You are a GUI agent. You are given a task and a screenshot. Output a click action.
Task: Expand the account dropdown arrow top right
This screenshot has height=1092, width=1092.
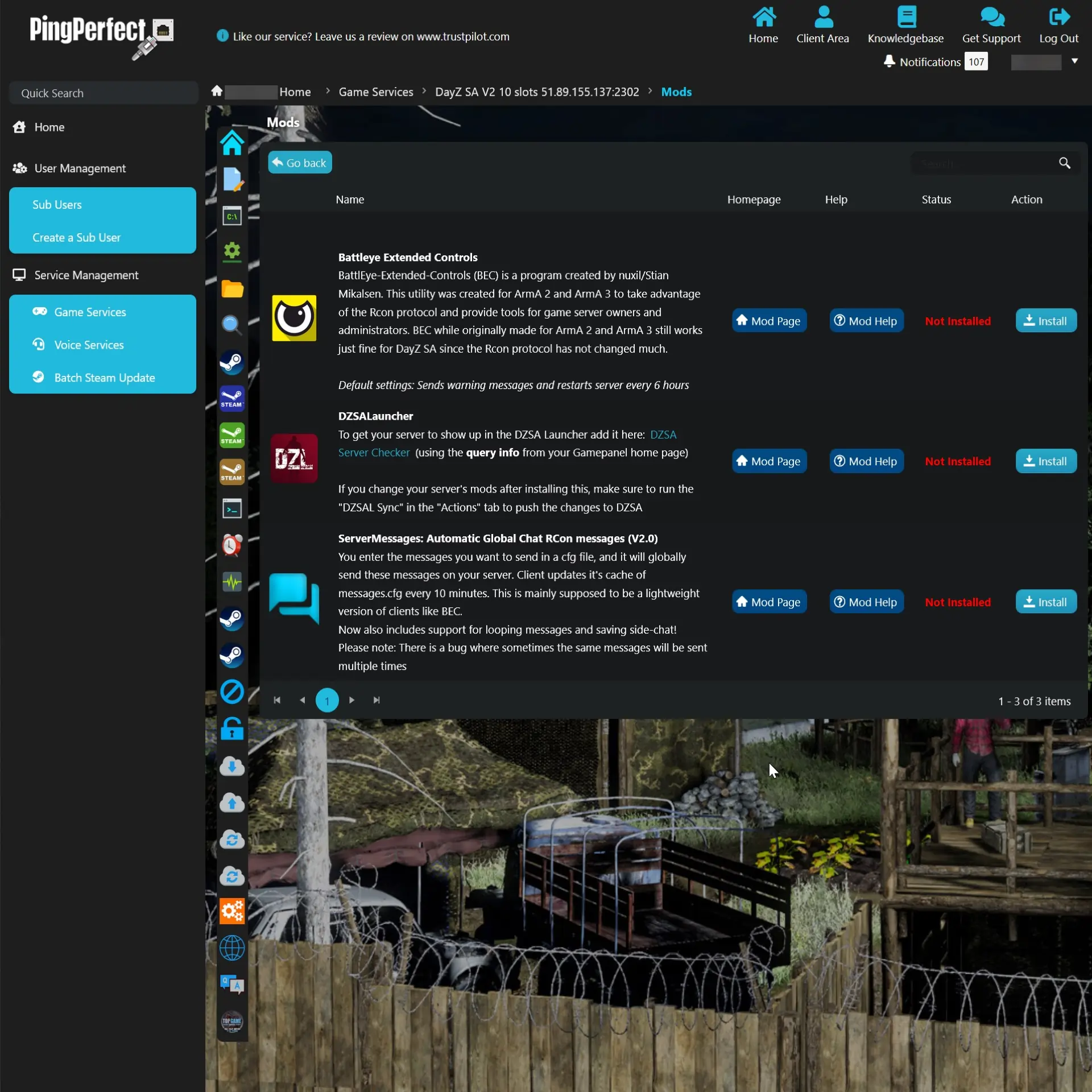pos(1074,61)
